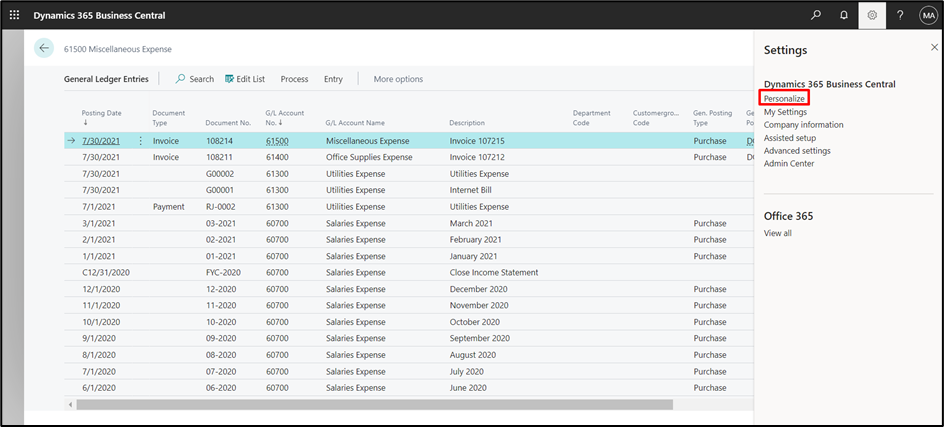Select the 01-2021 document number cell
Viewport: 944px width, 427px height.
221,256
